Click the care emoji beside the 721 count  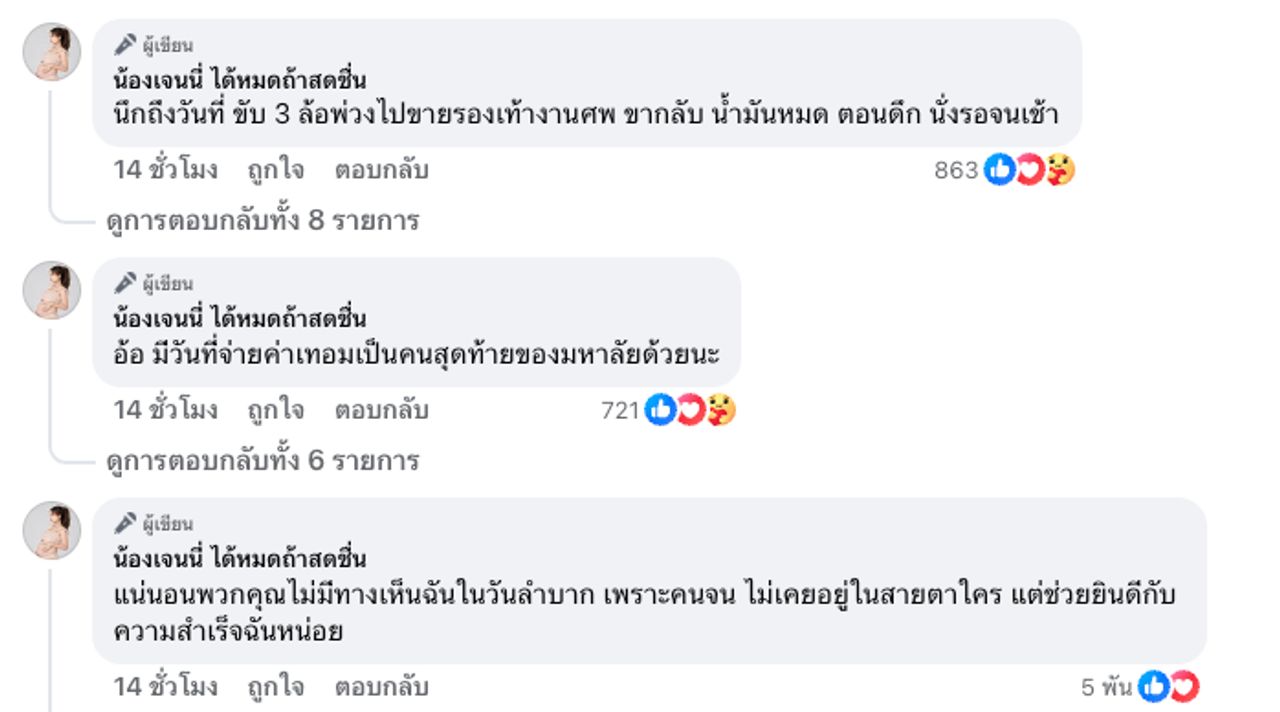(x=720, y=410)
